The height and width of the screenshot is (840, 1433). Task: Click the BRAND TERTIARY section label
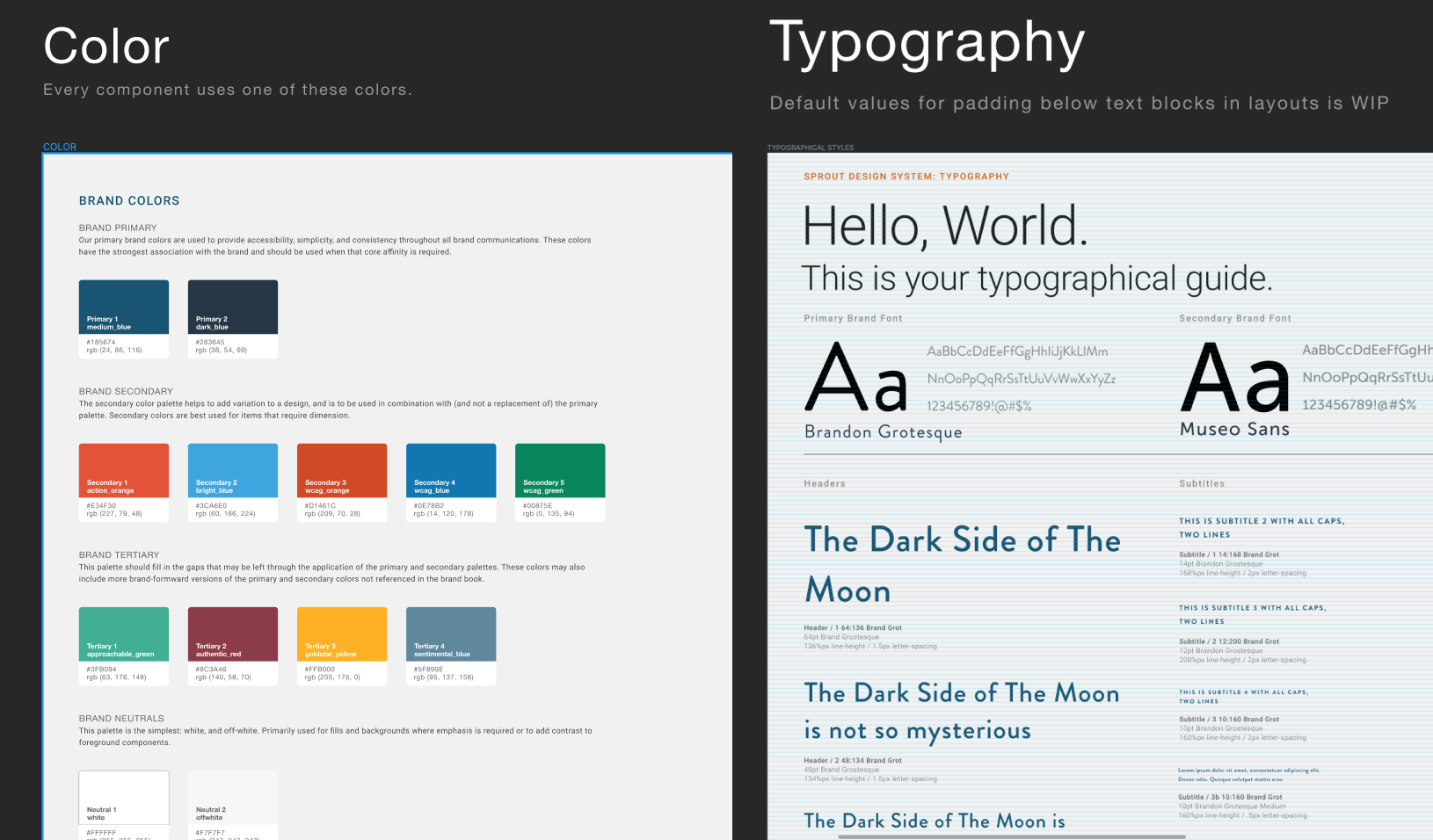tap(119, 554)
